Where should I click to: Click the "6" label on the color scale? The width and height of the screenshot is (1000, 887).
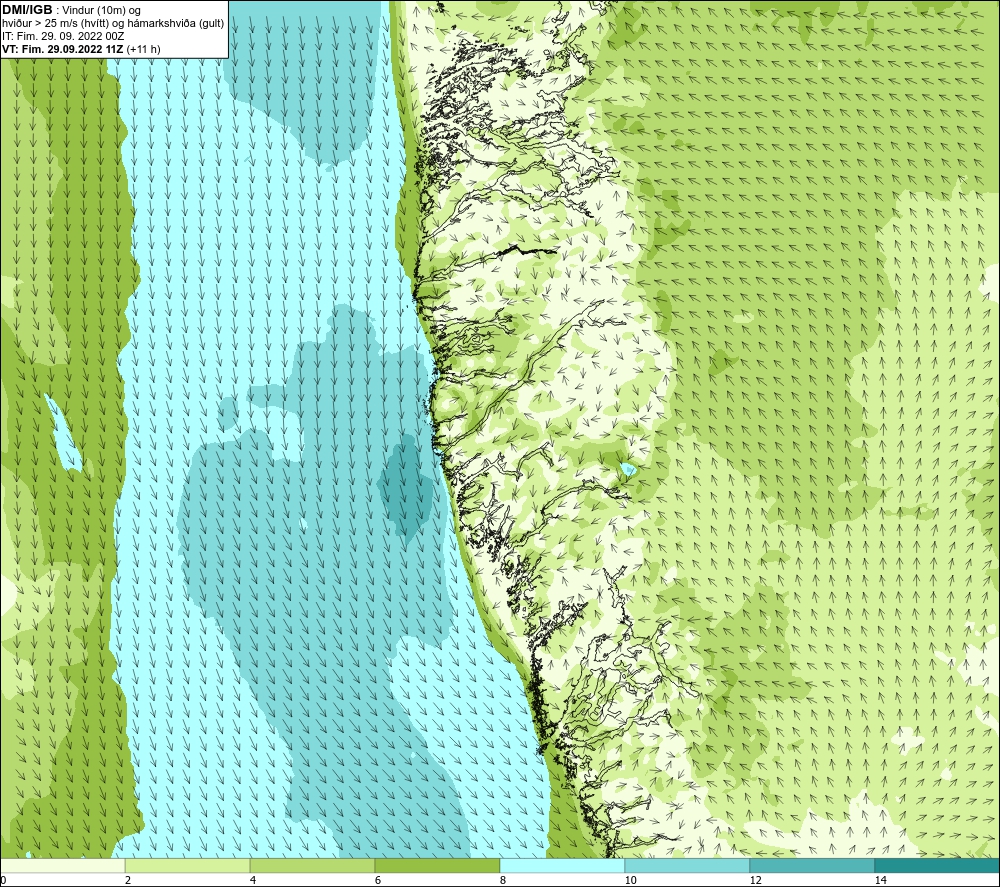(378, 880)
